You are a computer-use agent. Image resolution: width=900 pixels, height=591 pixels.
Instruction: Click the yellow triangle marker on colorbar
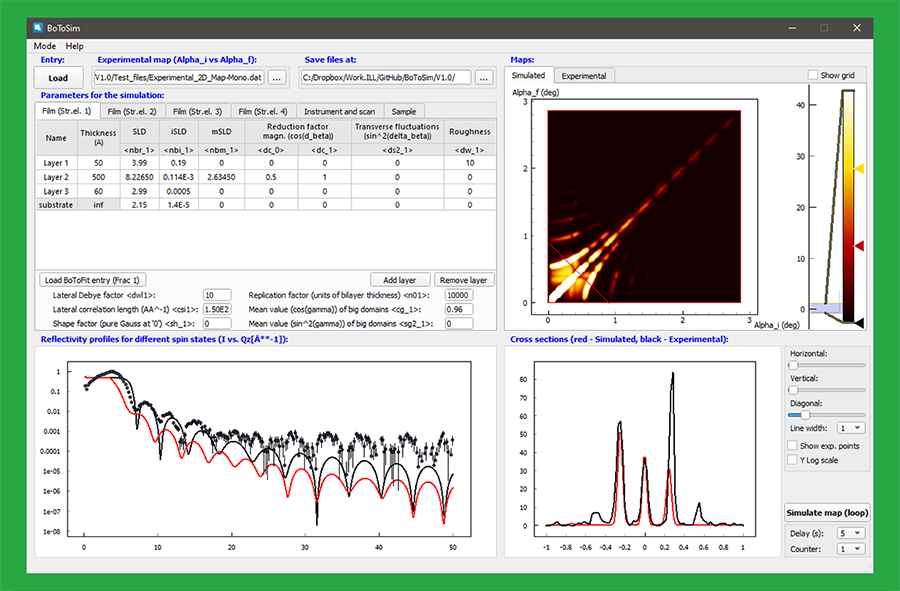[x=859, y=169]
